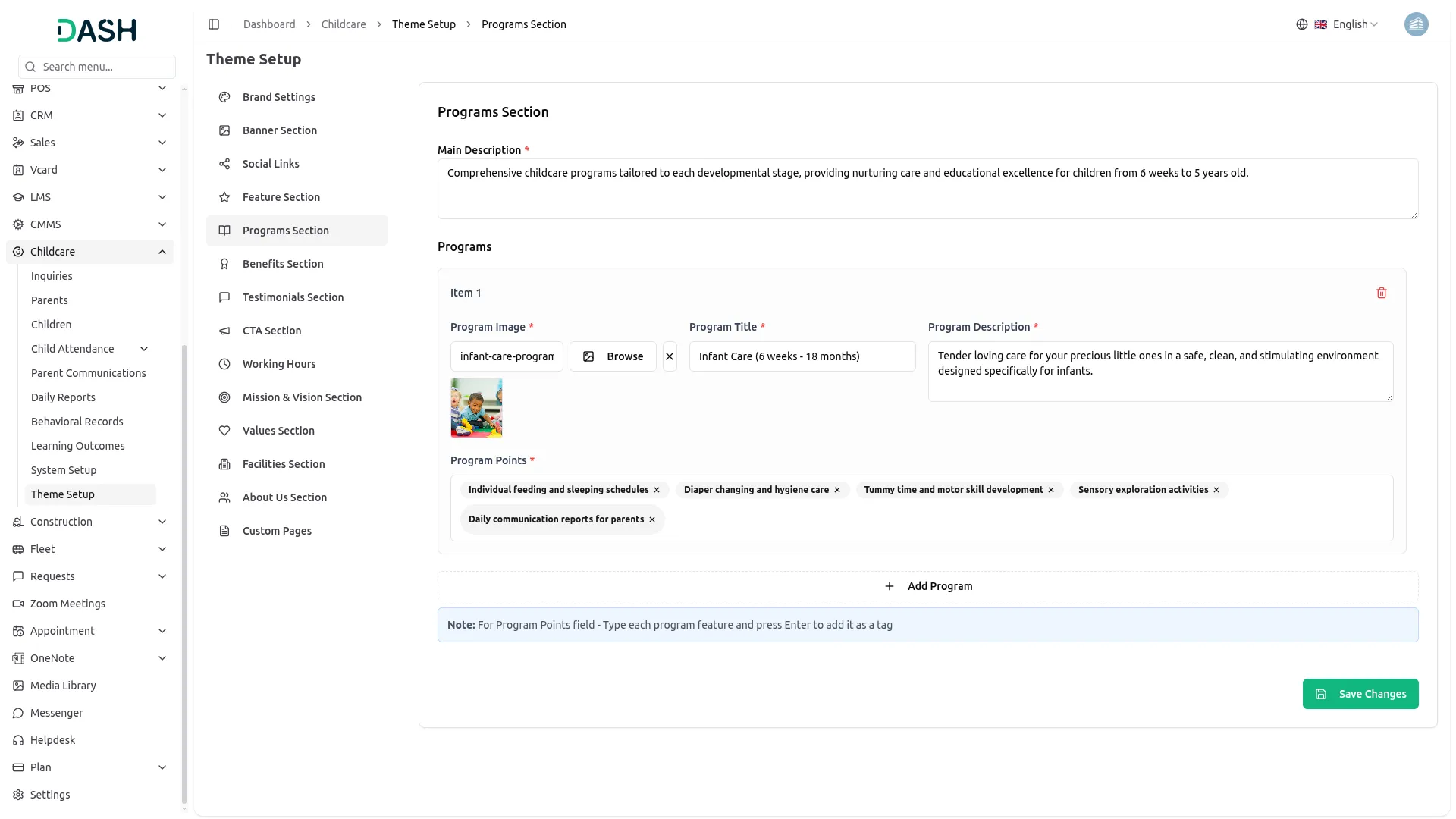This screenshot has width=1456, height=819.
Task: Clear the program image with the X icon
Action: (669, 356)
